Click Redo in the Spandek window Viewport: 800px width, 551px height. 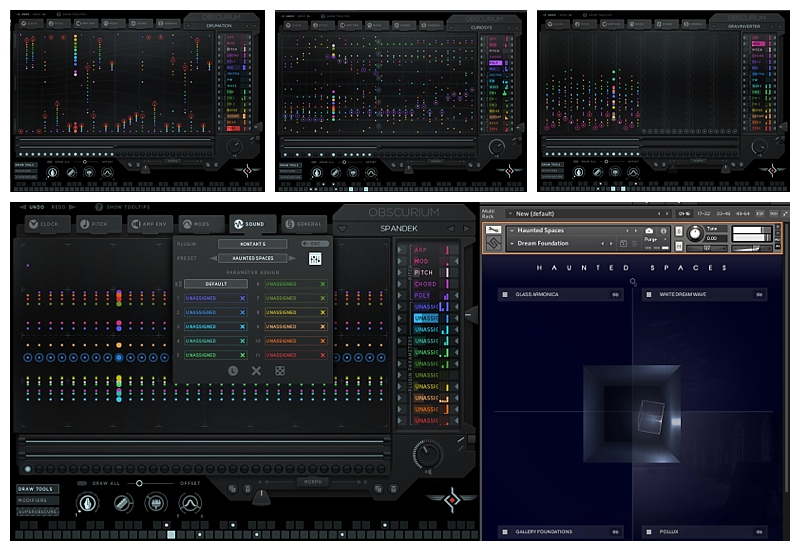[63, 207]
